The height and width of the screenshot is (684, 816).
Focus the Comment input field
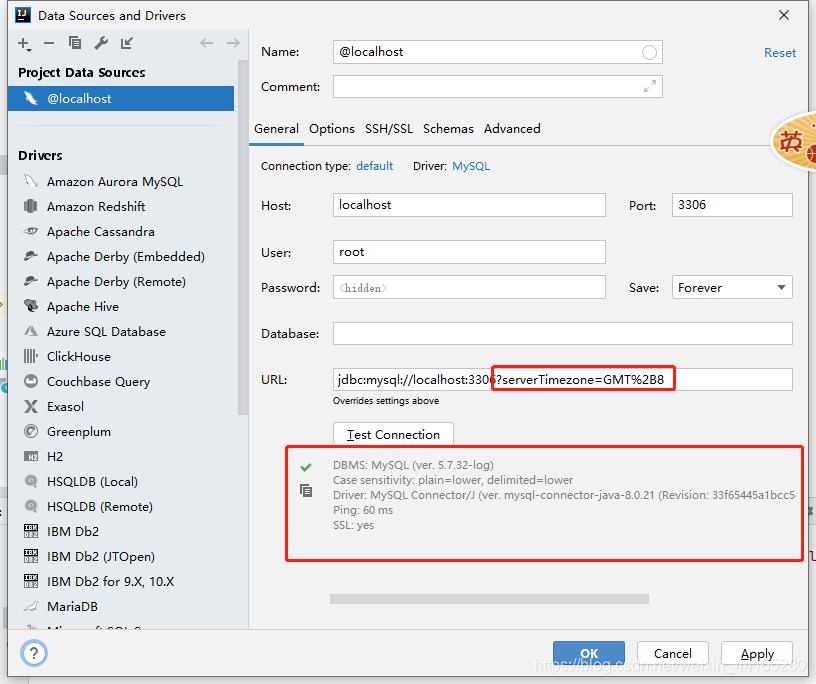click(x=498, y=86)
